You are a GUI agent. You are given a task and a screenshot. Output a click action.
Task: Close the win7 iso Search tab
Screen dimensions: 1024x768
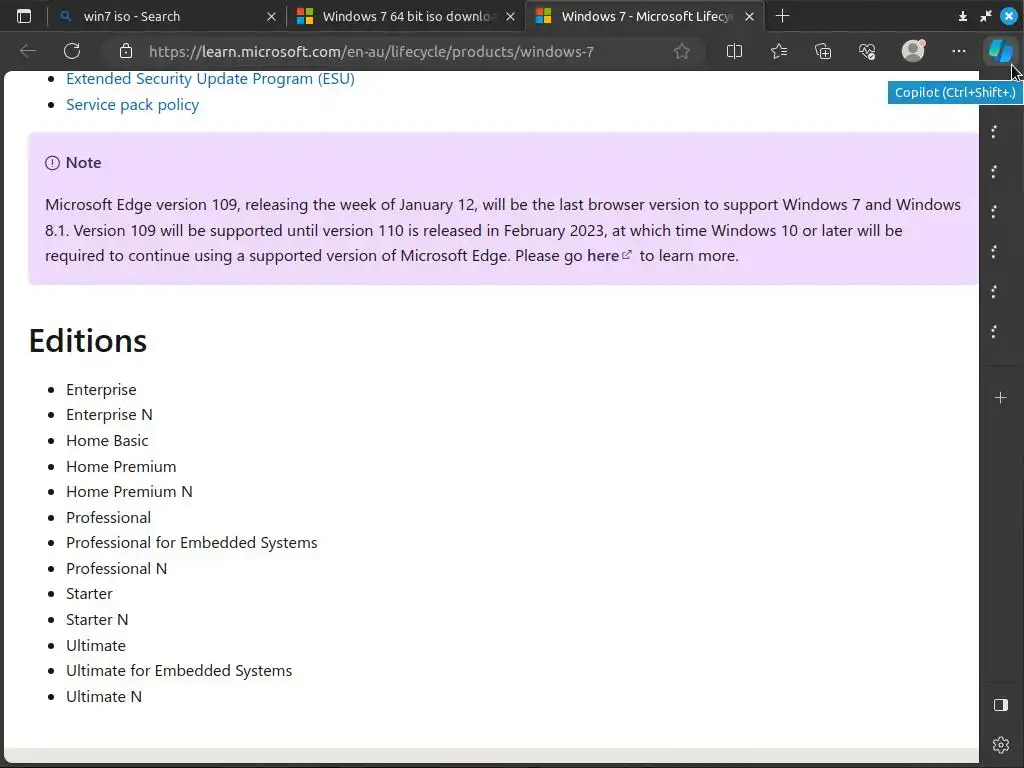[x=272, y=16]
